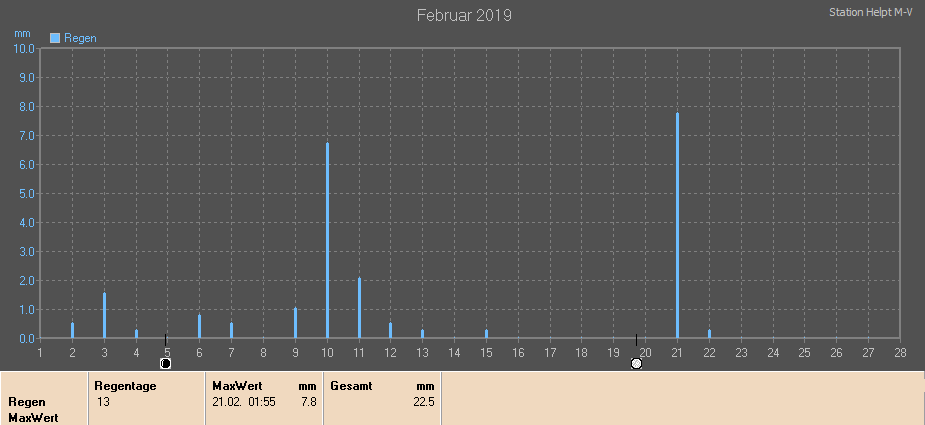Image resolution: width=925 pixels, height=425 pixels.
Task: Click the x-axis label for day 28
Action: pos(900,353)
